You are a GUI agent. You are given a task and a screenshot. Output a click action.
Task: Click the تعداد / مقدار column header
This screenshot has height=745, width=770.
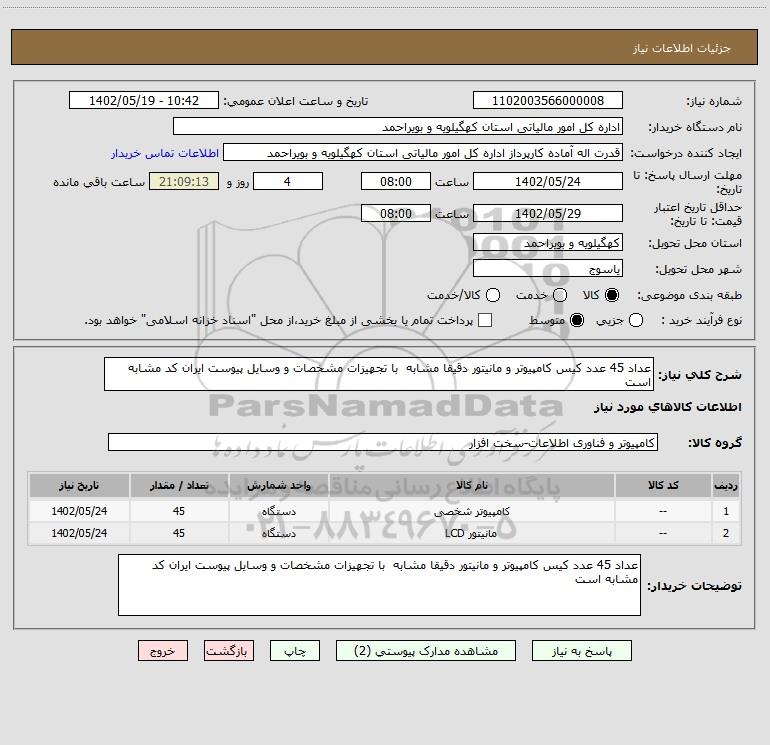(x=179, y=485)
